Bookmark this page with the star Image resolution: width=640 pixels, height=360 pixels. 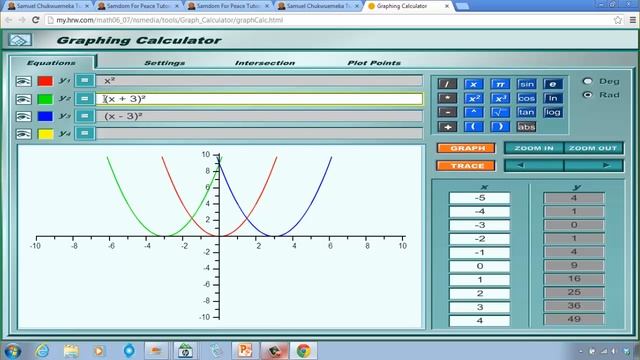point(618,20)
